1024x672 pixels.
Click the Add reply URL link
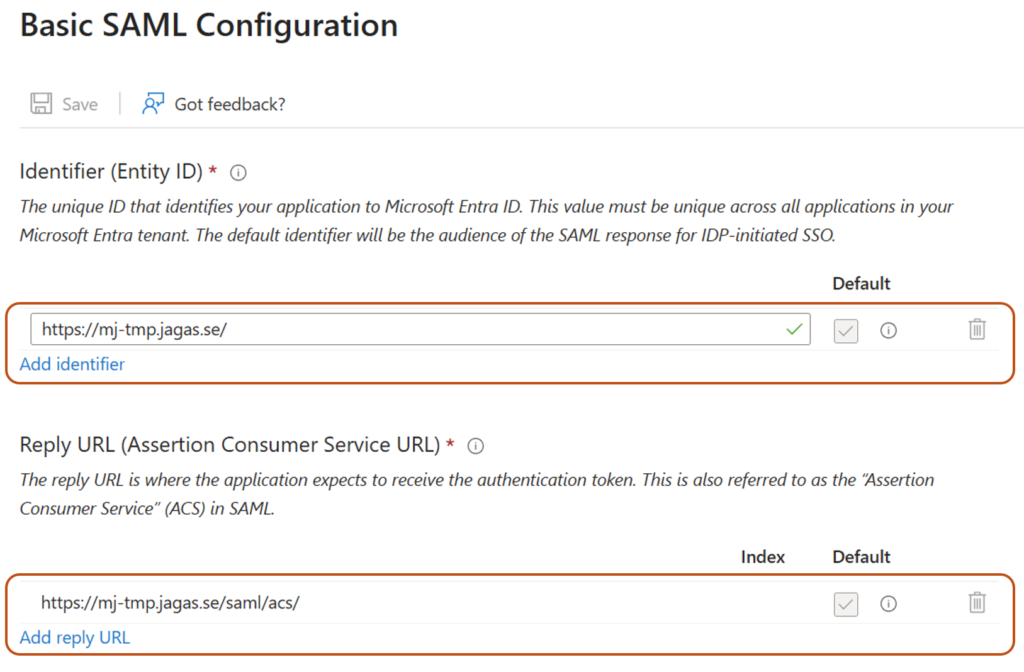coord(75,637)
